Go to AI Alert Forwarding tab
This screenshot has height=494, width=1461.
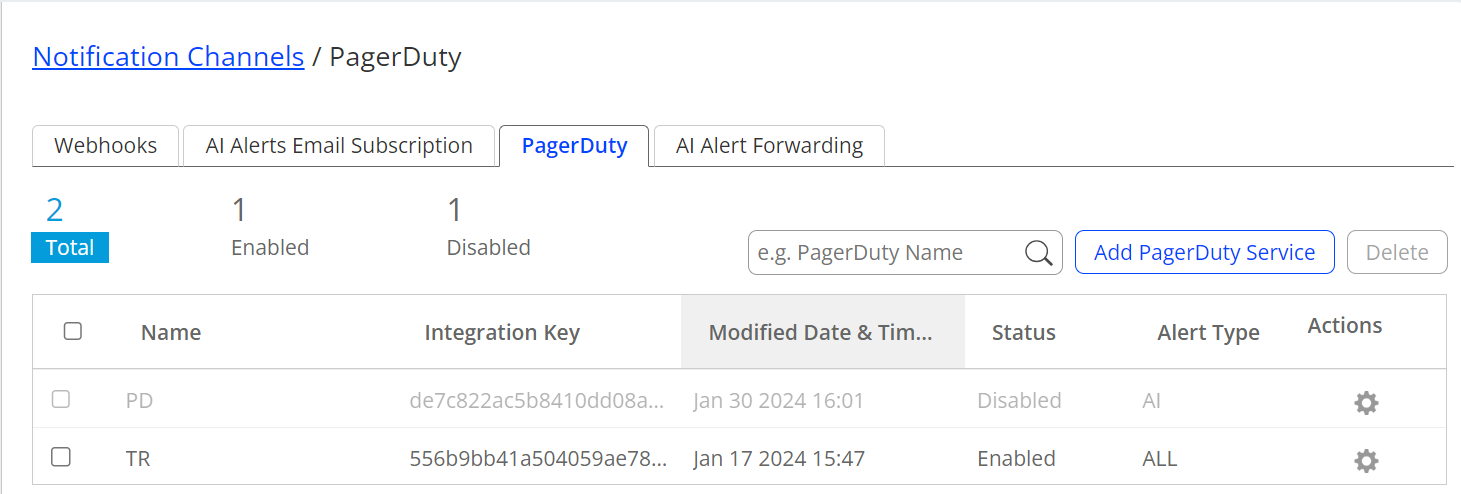(769, 146)
